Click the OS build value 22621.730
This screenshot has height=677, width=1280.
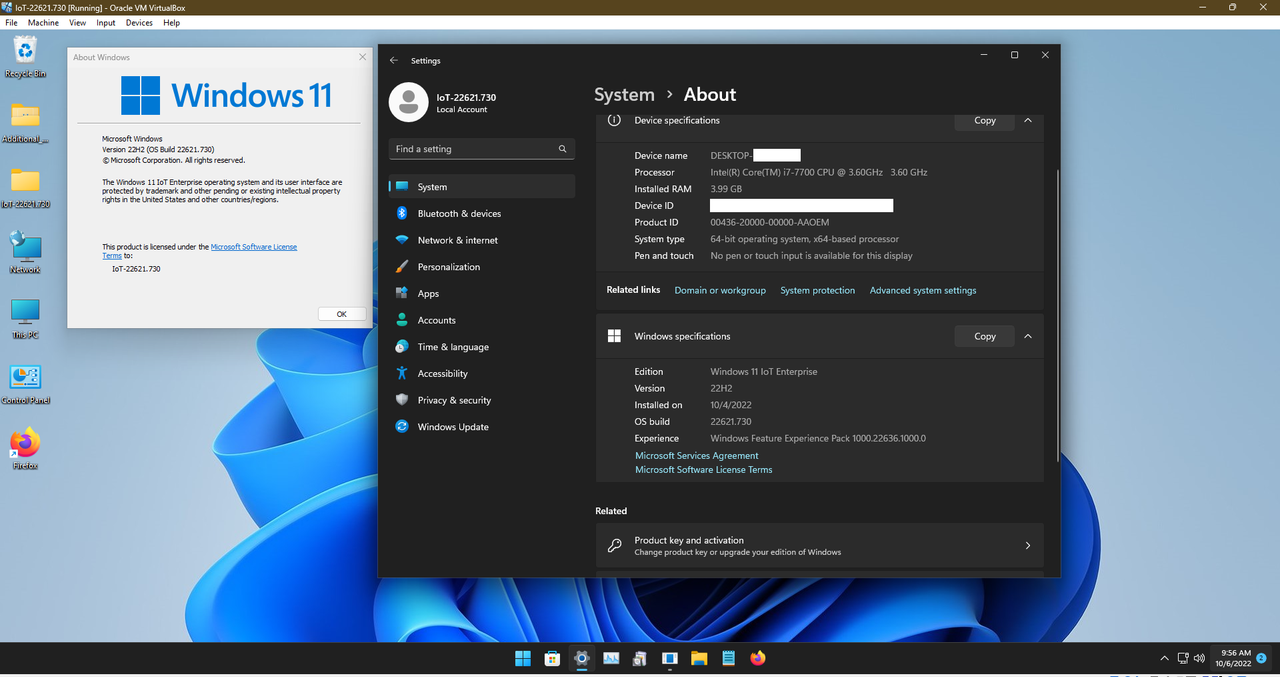tap(731, 422)
